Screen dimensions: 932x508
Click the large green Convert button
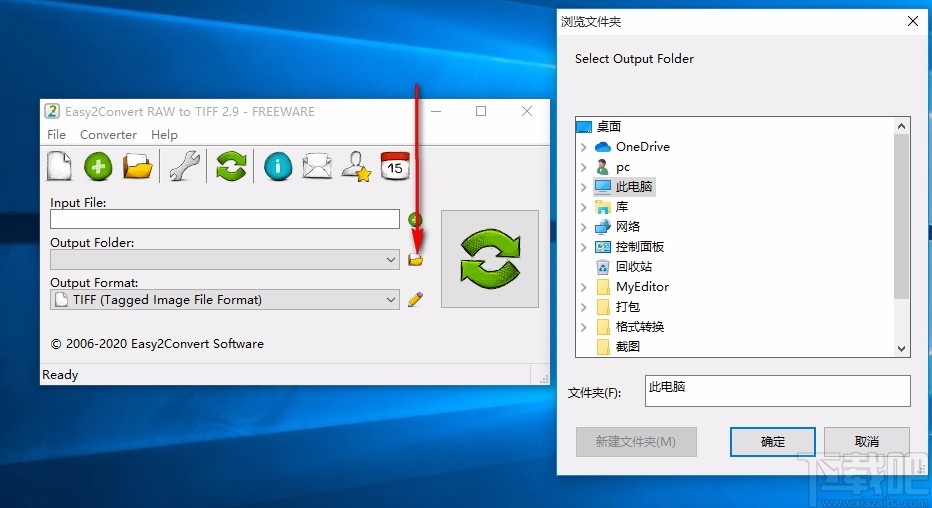click(x=490, y=259)
